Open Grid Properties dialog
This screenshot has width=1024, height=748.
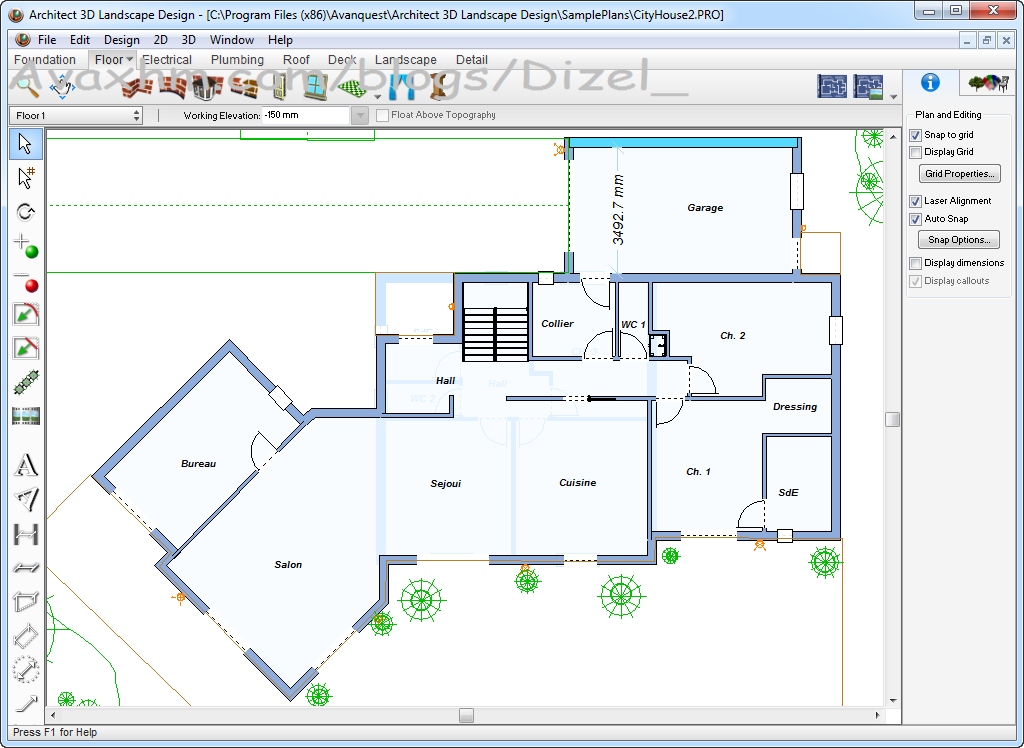pyautogui.click(x=960, y=174)
